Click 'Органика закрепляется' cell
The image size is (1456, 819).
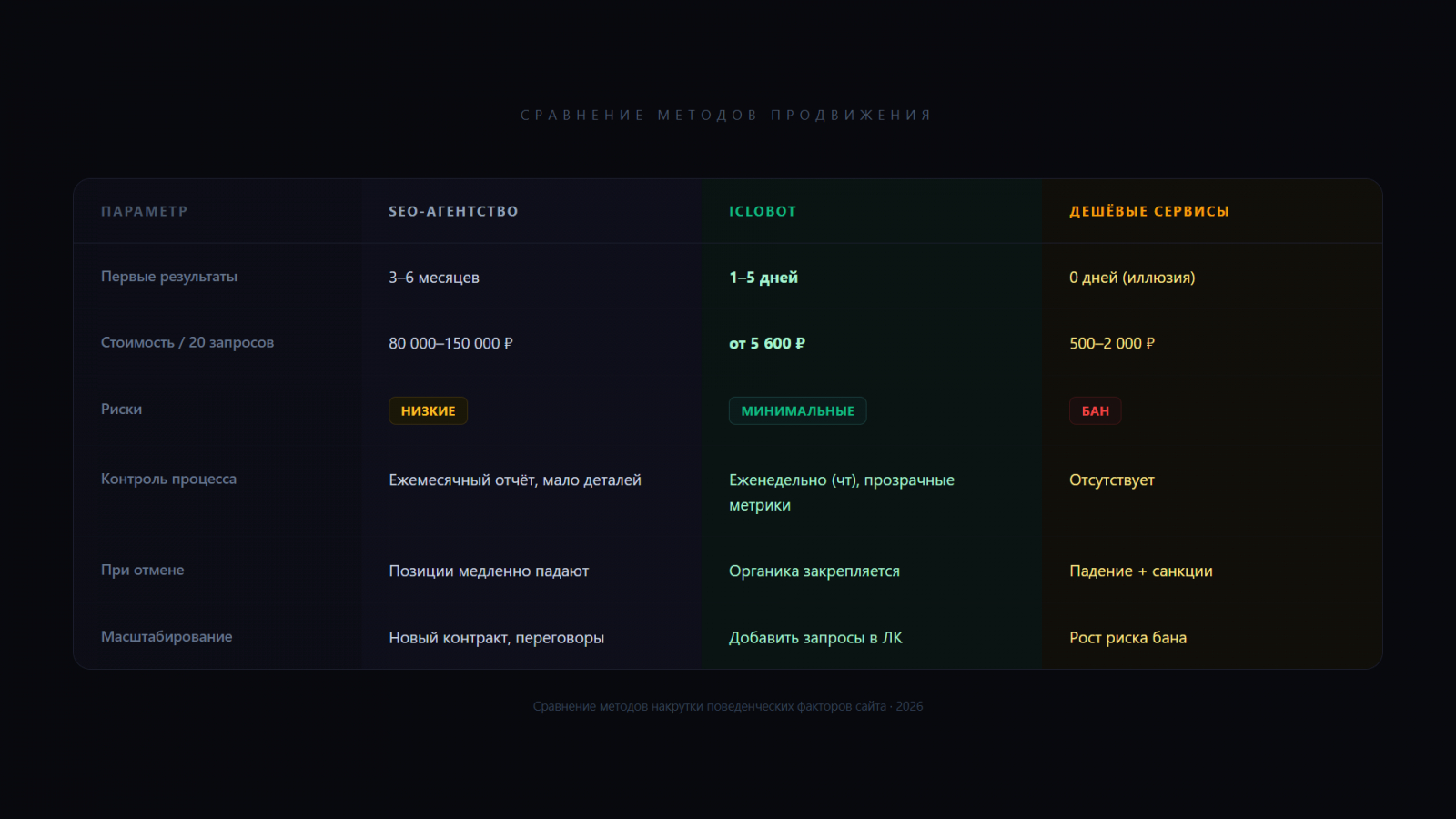814,571
